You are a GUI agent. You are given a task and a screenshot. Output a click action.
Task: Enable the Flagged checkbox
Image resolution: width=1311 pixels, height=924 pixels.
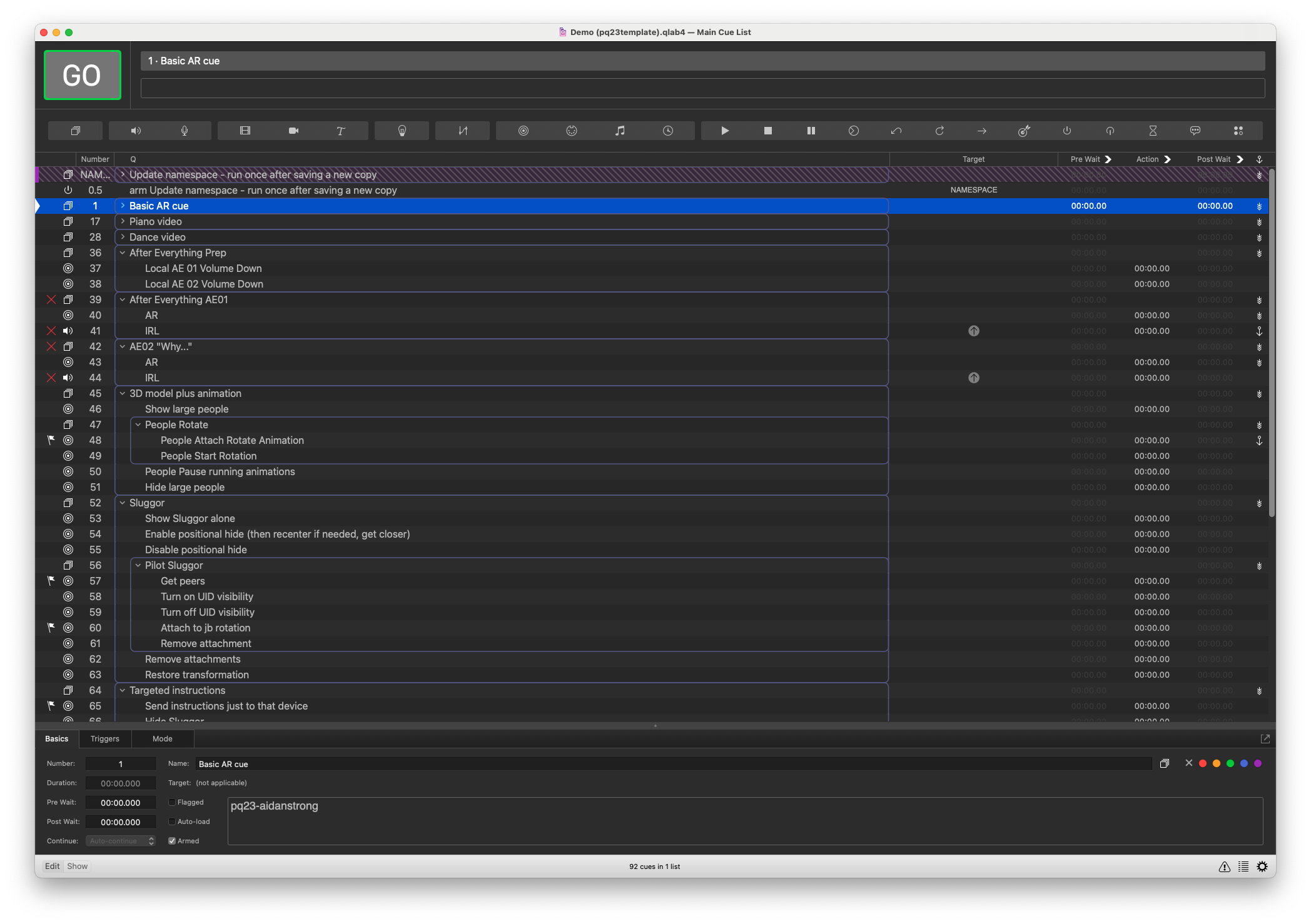(172, 802)
